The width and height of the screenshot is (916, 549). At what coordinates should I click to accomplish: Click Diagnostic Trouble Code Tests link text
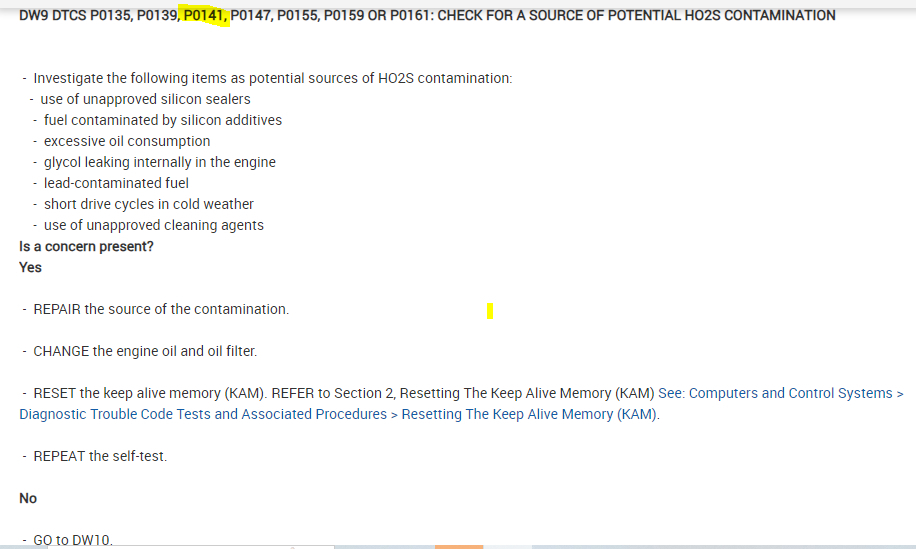tap(203, 414)
